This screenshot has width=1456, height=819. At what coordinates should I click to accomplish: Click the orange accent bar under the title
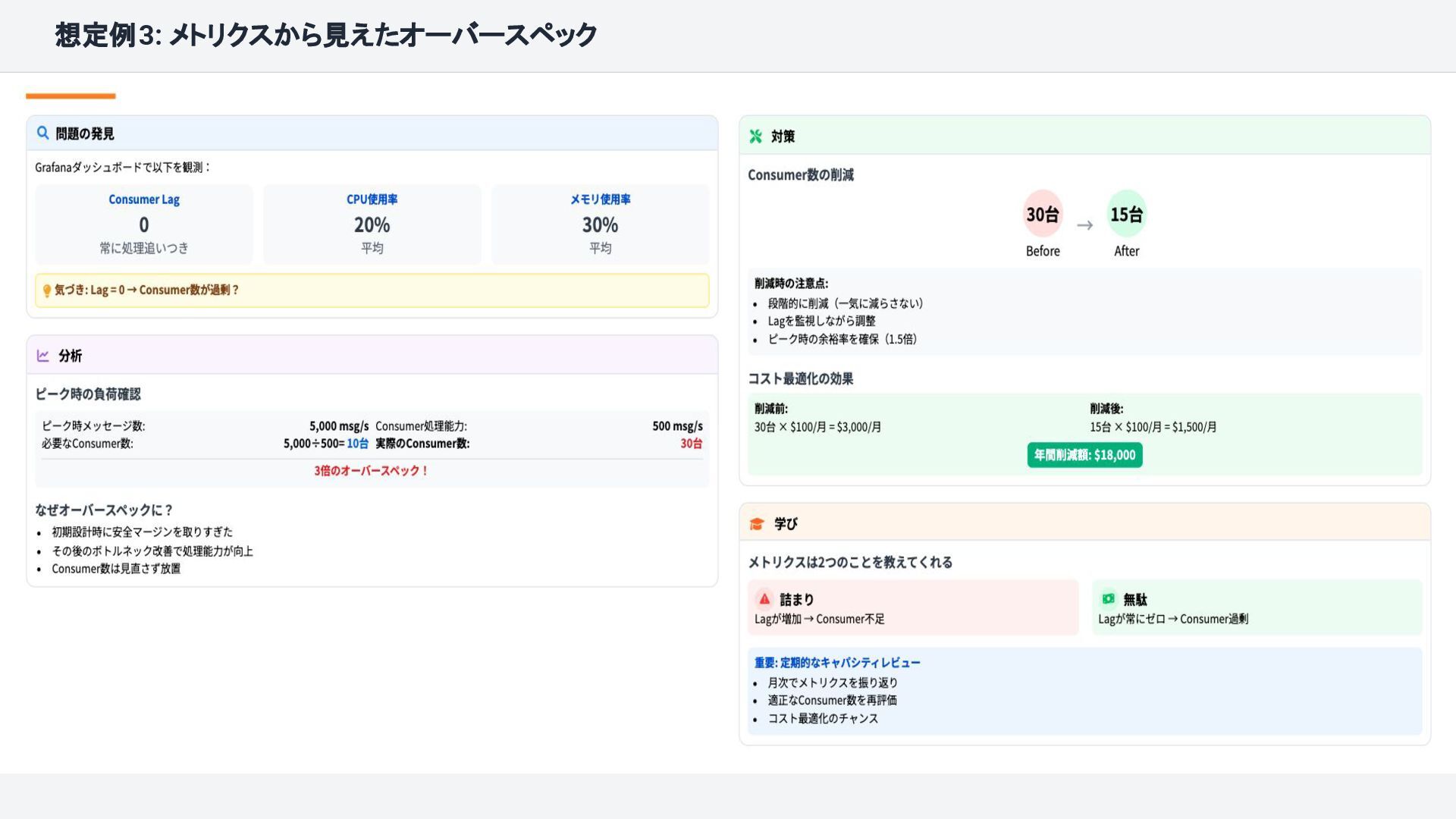[x=71, y=96]
